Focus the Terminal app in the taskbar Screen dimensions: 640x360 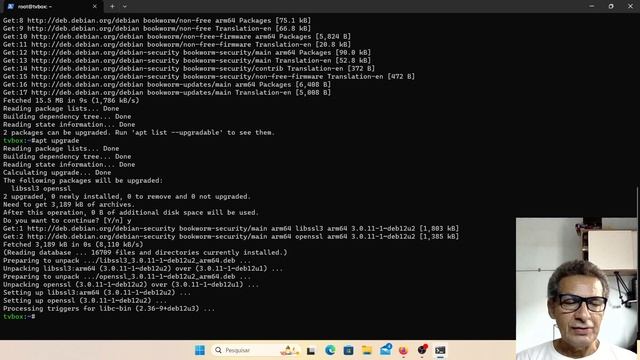point(440,350)
